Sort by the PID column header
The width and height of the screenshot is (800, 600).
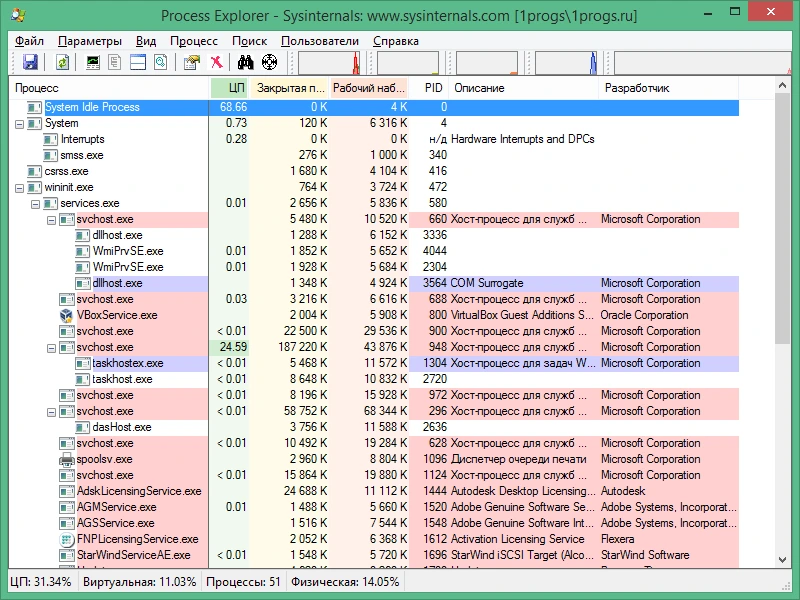[x=430, y=88]
